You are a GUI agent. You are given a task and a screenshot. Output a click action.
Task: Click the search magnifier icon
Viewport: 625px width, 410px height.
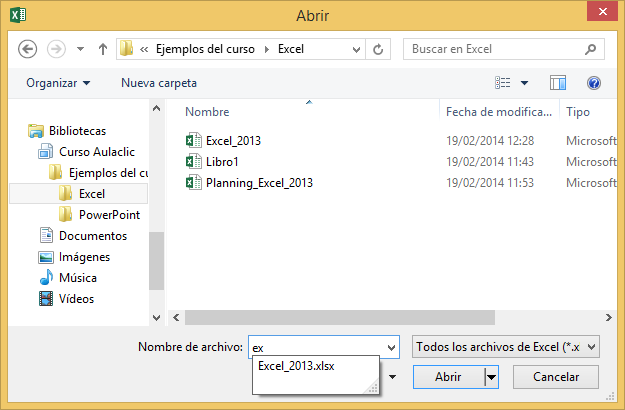pos(591,48)
